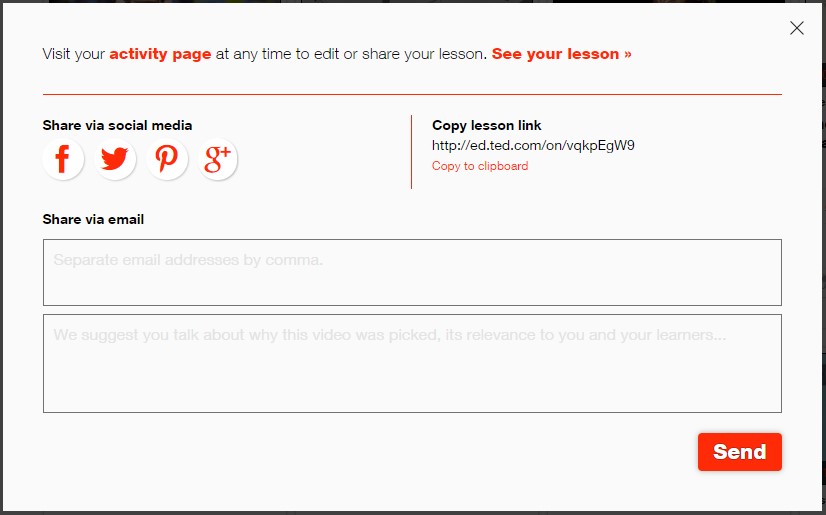Click the words Visit your

(73, 54)
